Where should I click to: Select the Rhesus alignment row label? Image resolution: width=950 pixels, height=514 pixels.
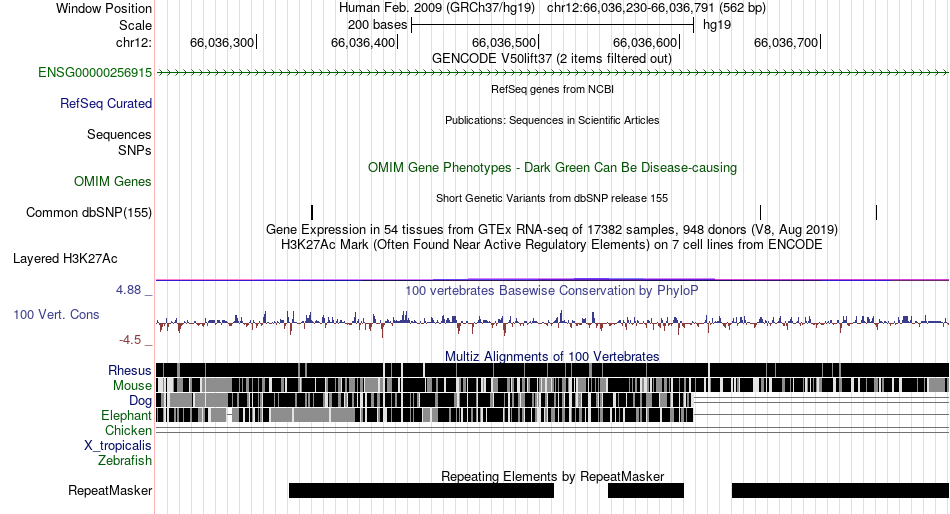click(130, 370)
